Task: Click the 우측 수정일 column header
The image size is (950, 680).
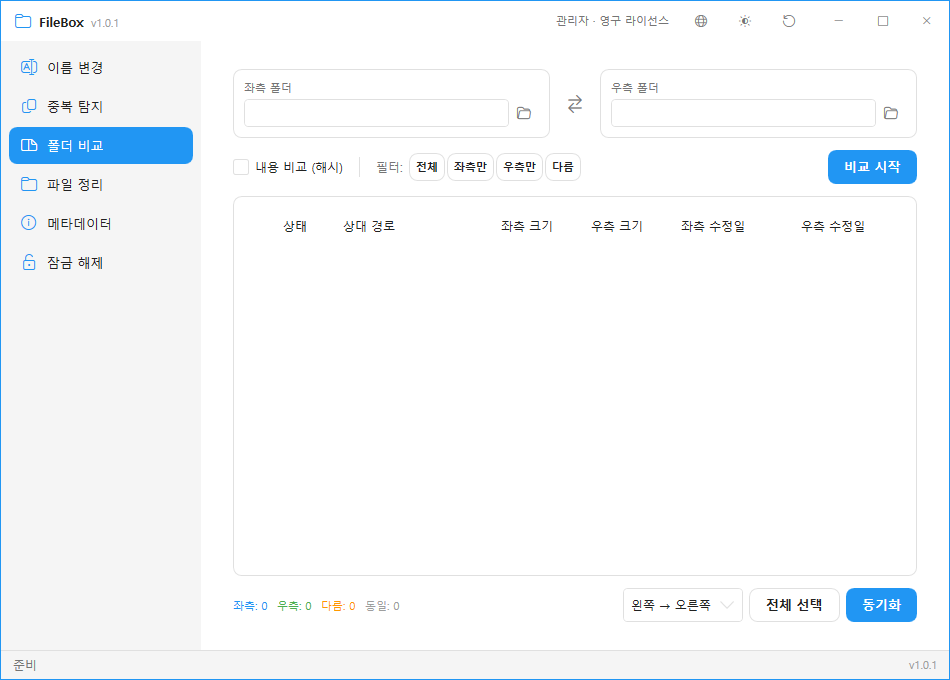Action: pyautogui.click(x=833, y=226)
